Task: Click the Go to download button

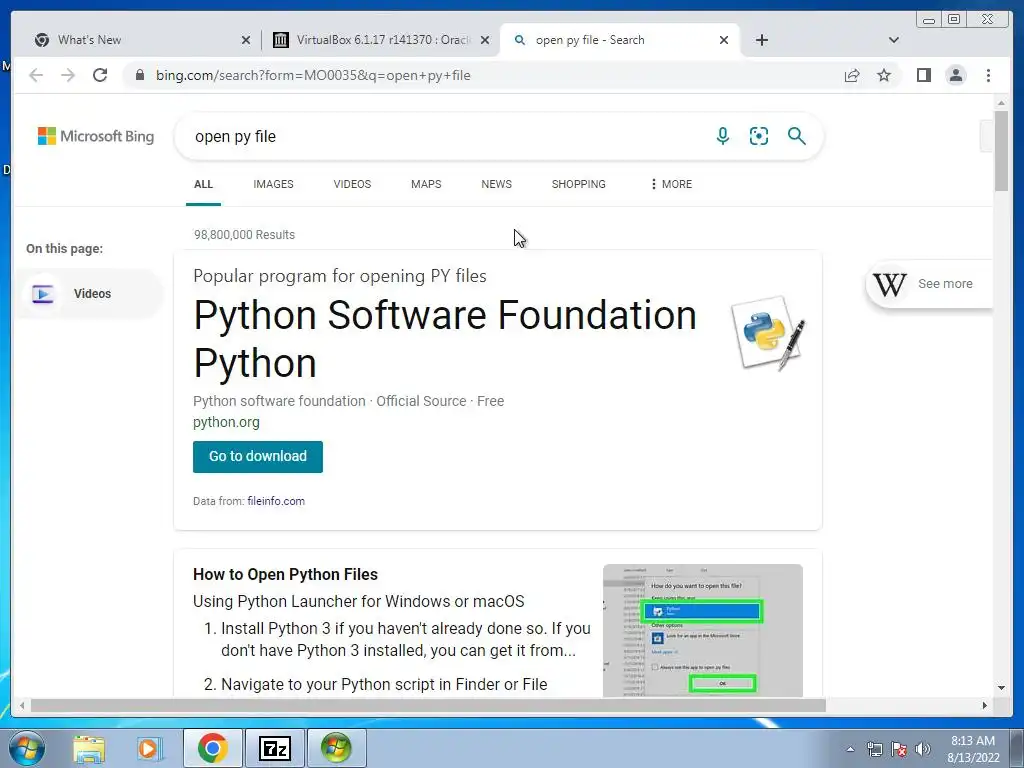Action: pyautogui.click(x=258, y=456)
